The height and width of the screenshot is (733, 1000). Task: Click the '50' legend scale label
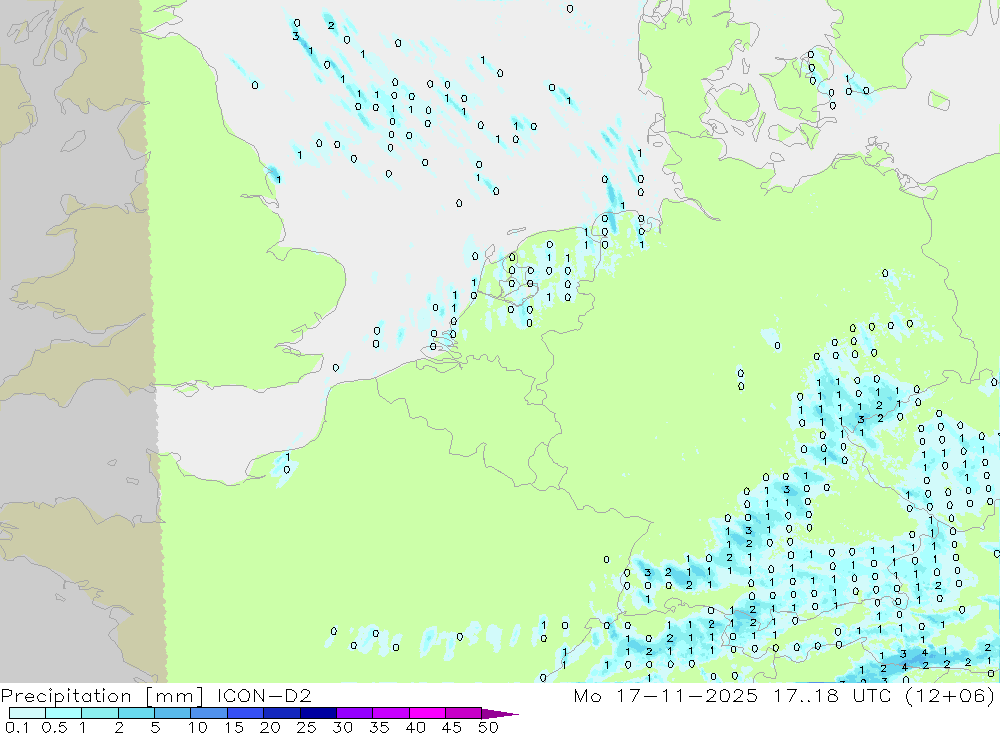click(488, 727)
